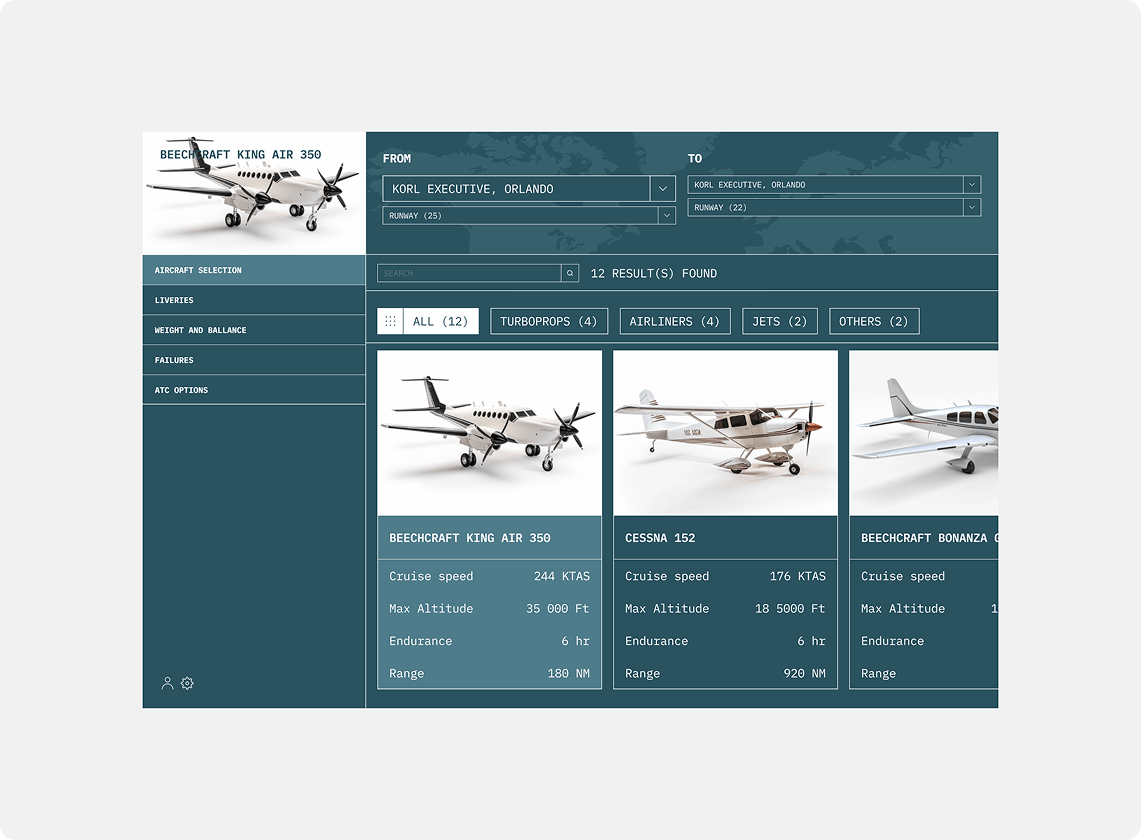The height and width of the screenshot is (840, 1141).
Task: Filter by Turboprops (4)
Action: (x=549, y=321)
